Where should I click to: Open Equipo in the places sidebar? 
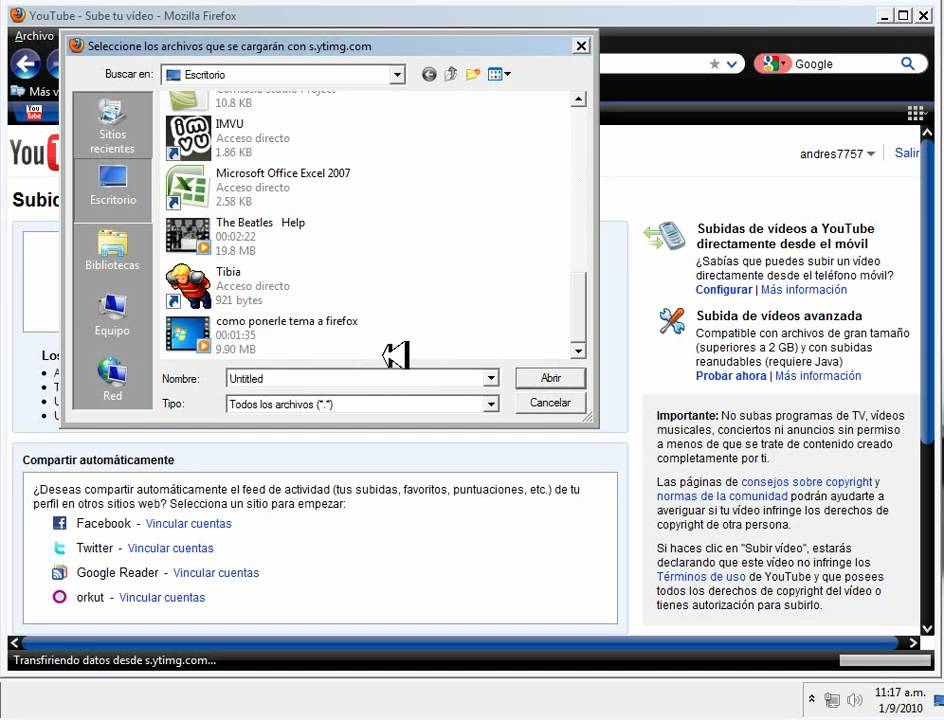point(112,315)
